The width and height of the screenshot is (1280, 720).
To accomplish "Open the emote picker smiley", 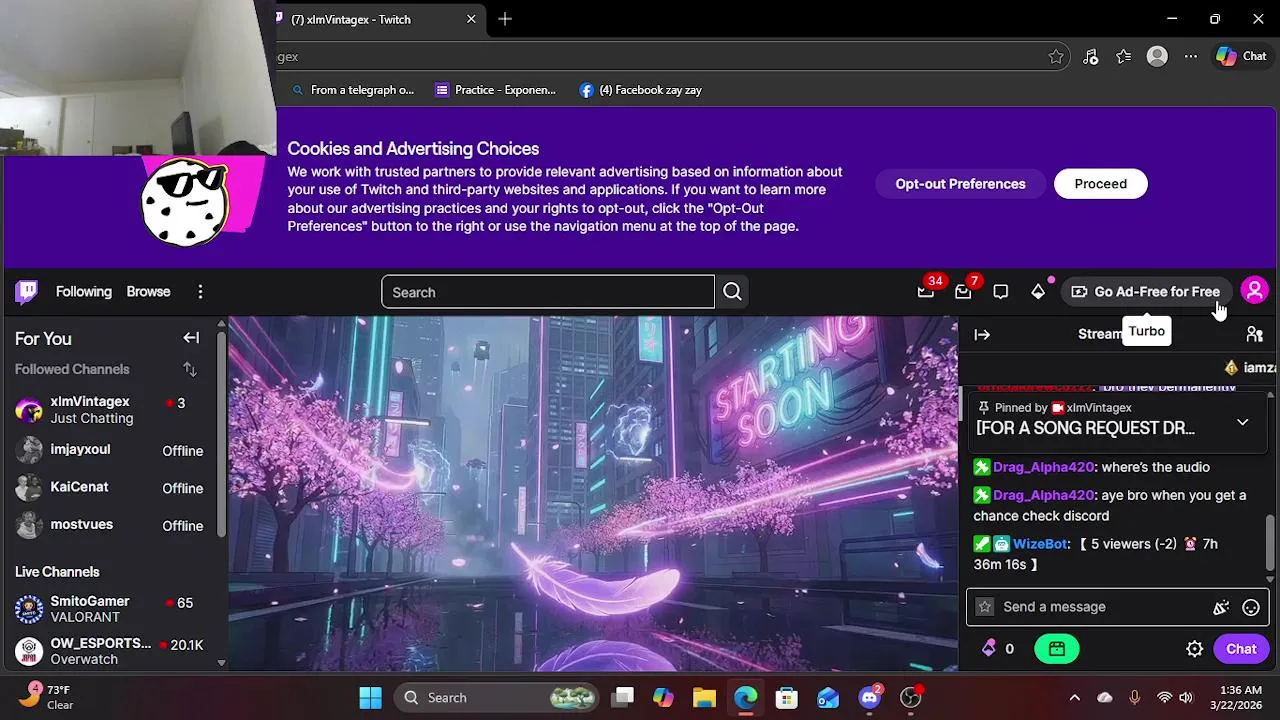I will (x=1251, y=607).
